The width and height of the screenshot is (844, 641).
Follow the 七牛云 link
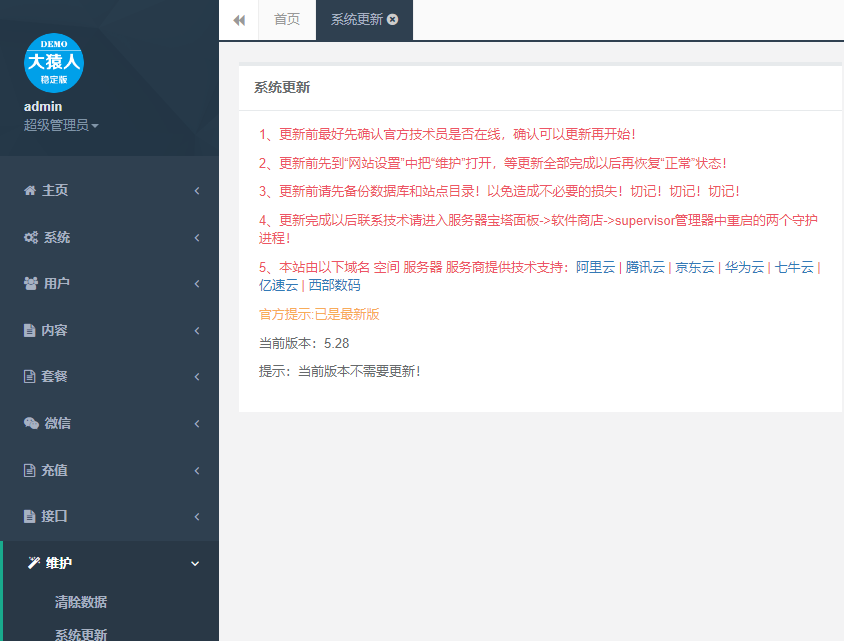pos(794,267)
